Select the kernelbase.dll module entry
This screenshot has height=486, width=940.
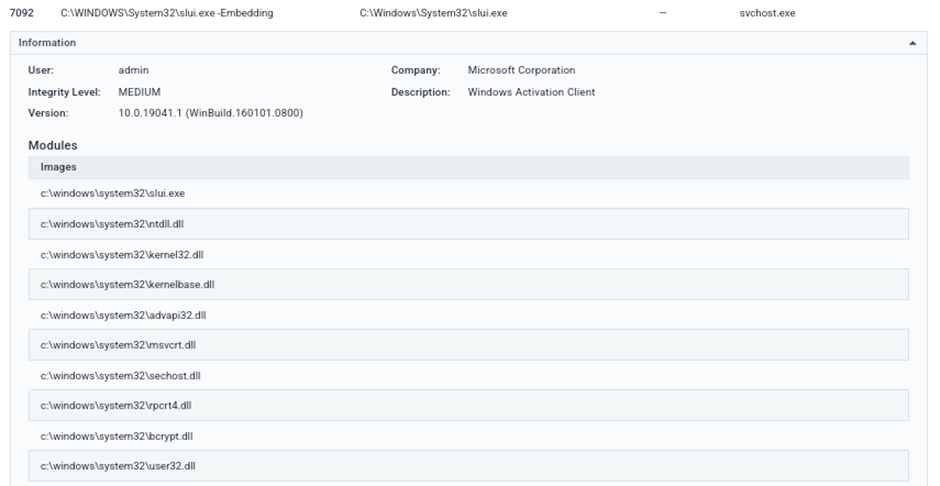tap(127, 284)
